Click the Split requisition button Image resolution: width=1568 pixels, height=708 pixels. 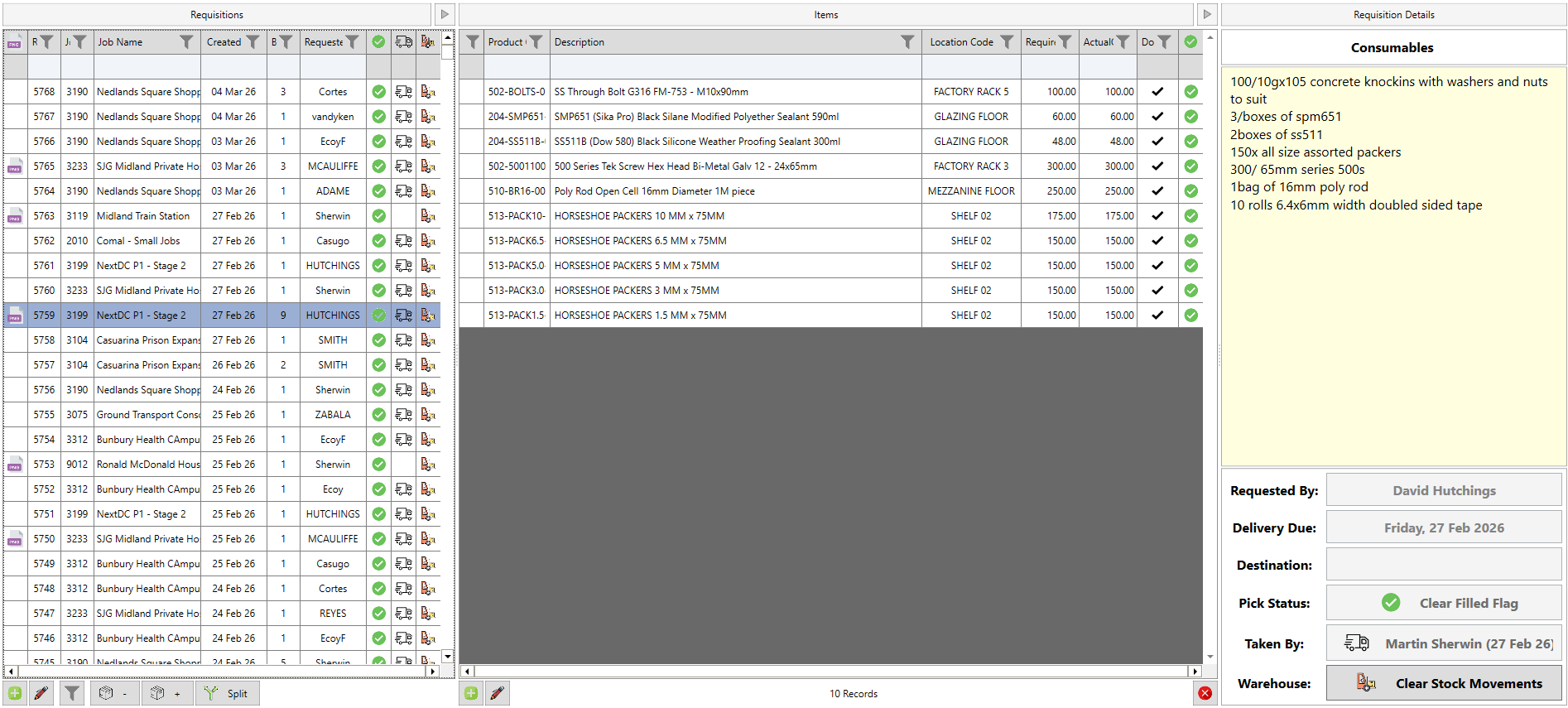point(228,693)
